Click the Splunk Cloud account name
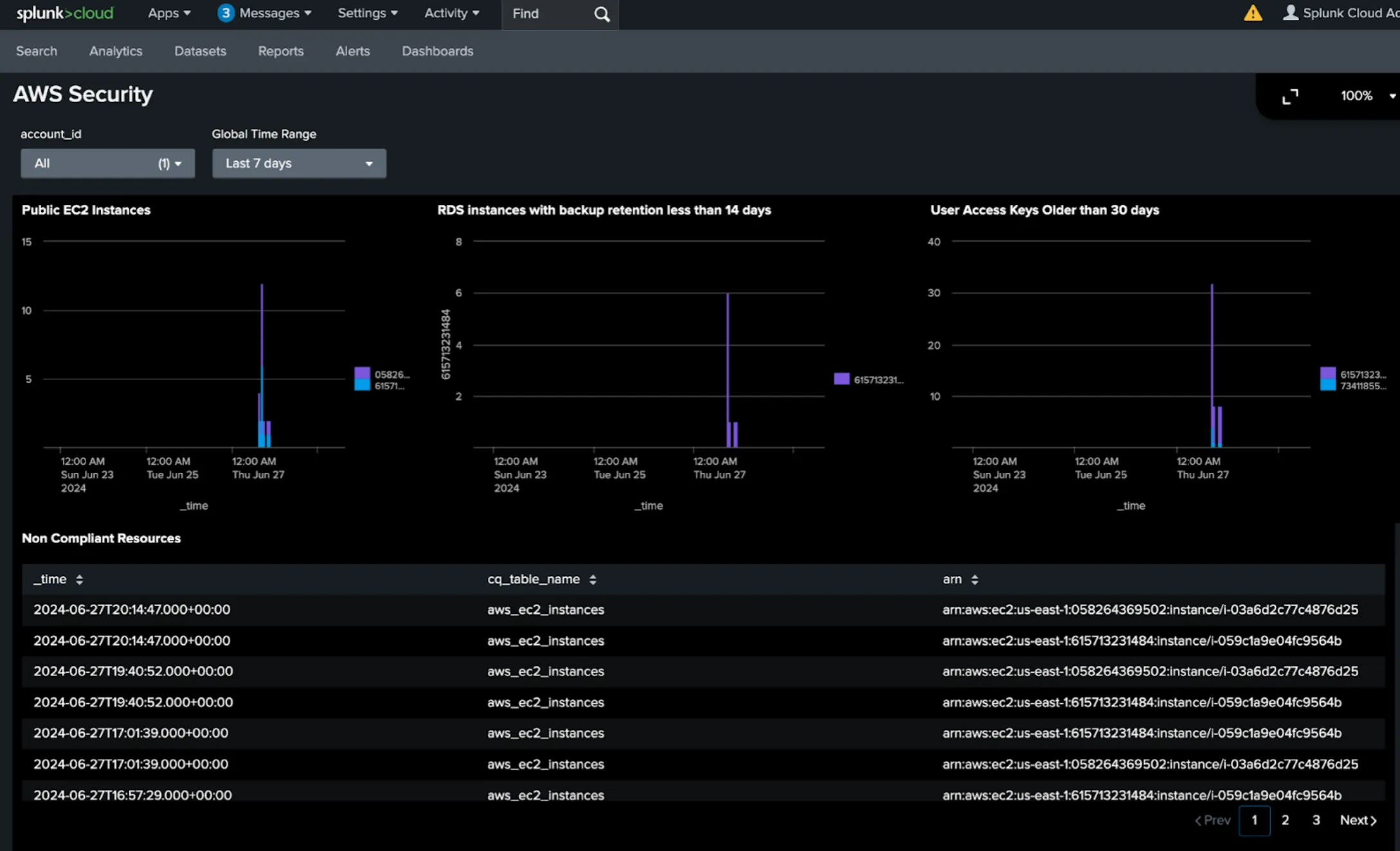Screen dimensions: 1400x851 (x=1351, y=13)
